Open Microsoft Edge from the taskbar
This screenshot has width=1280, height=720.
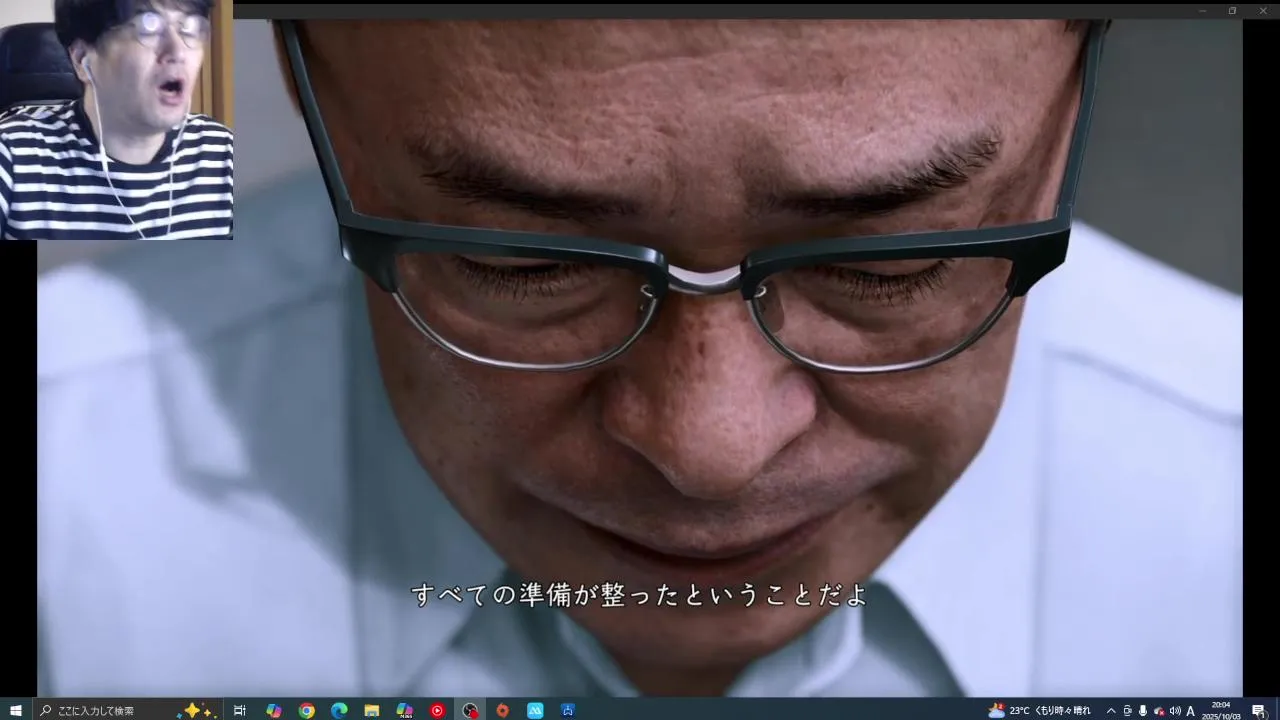[x=339, y=710]
